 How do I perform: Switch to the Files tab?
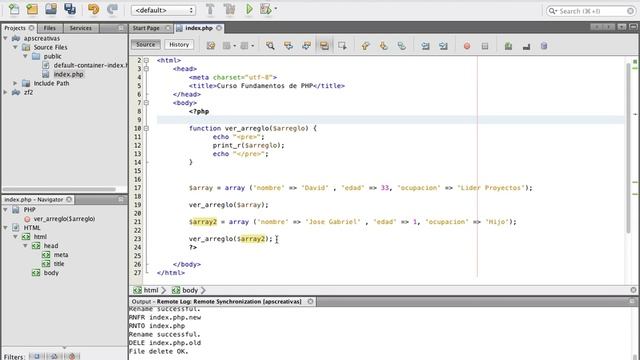pyautogui.click(x=49, y=28)
